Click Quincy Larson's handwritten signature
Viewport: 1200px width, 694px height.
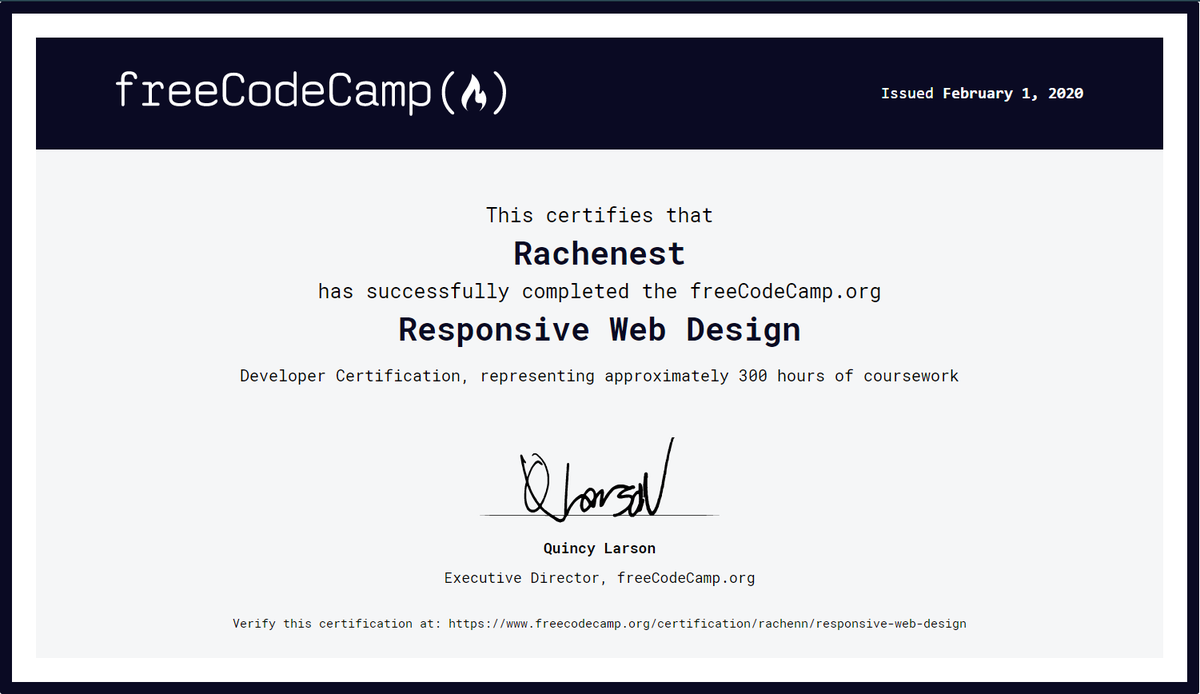pyautogui.click(x=598, y=482)
